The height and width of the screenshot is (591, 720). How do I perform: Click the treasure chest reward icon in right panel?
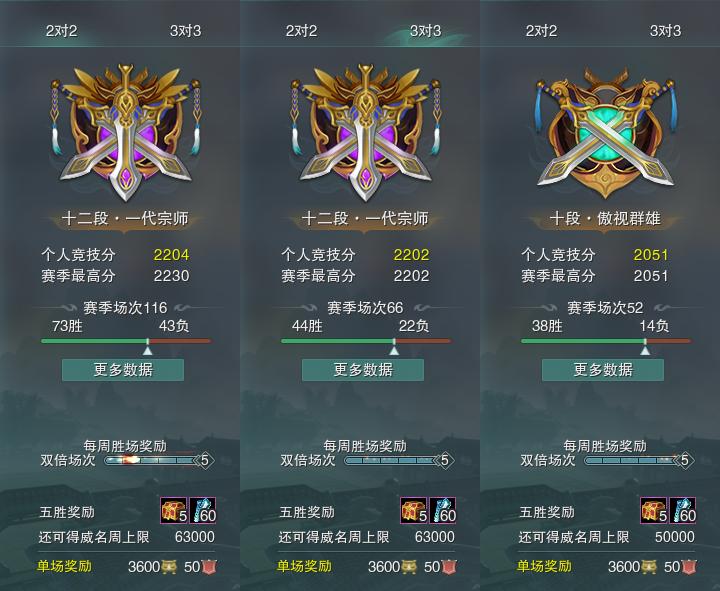click(x=654, y=510)
